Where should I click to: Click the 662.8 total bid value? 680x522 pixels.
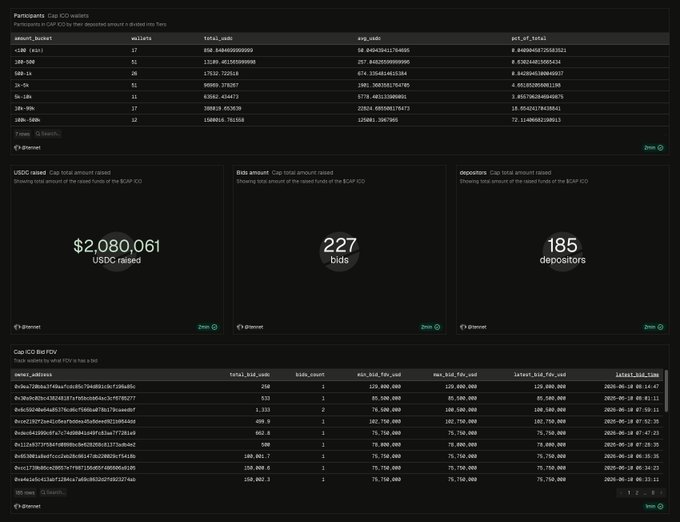click(262, 433)
